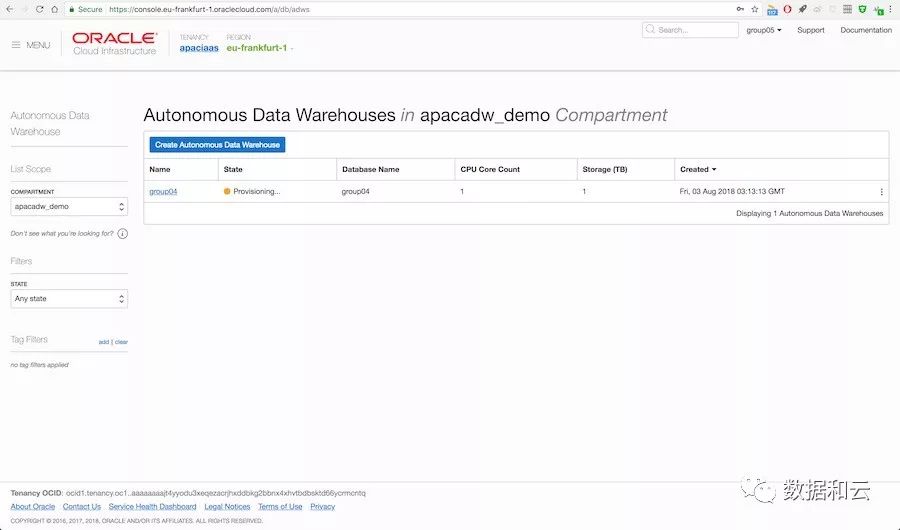
Task: Click the help info icon in sidebar
Action: (123, 234)
